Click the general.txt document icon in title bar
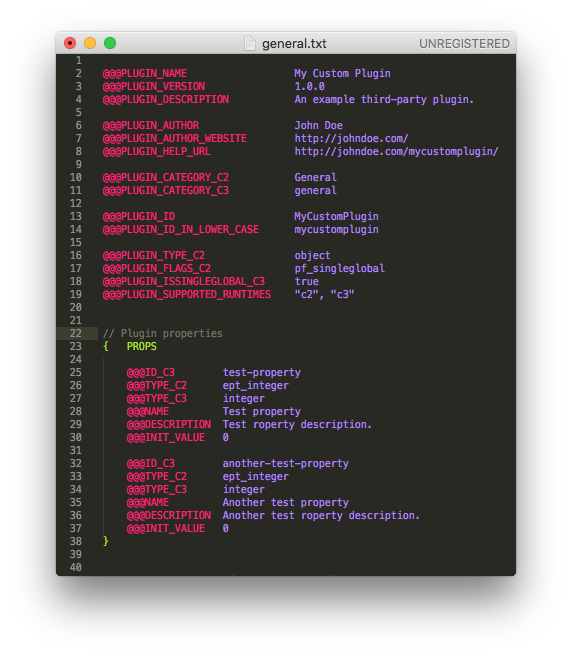This screenshot has width=572, height=656. coord(250,43)
